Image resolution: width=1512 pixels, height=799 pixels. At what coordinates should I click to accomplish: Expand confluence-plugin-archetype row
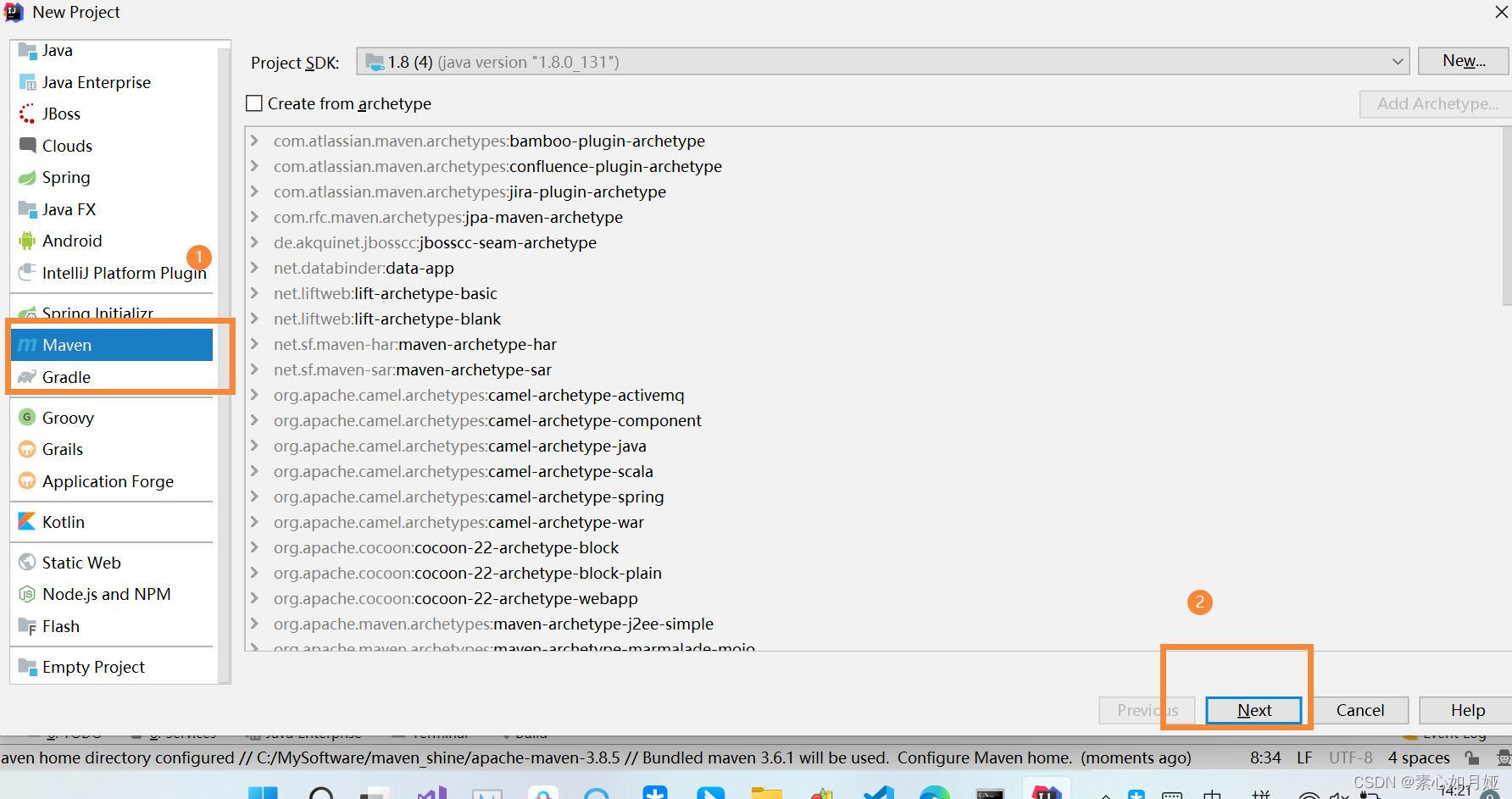254,166
